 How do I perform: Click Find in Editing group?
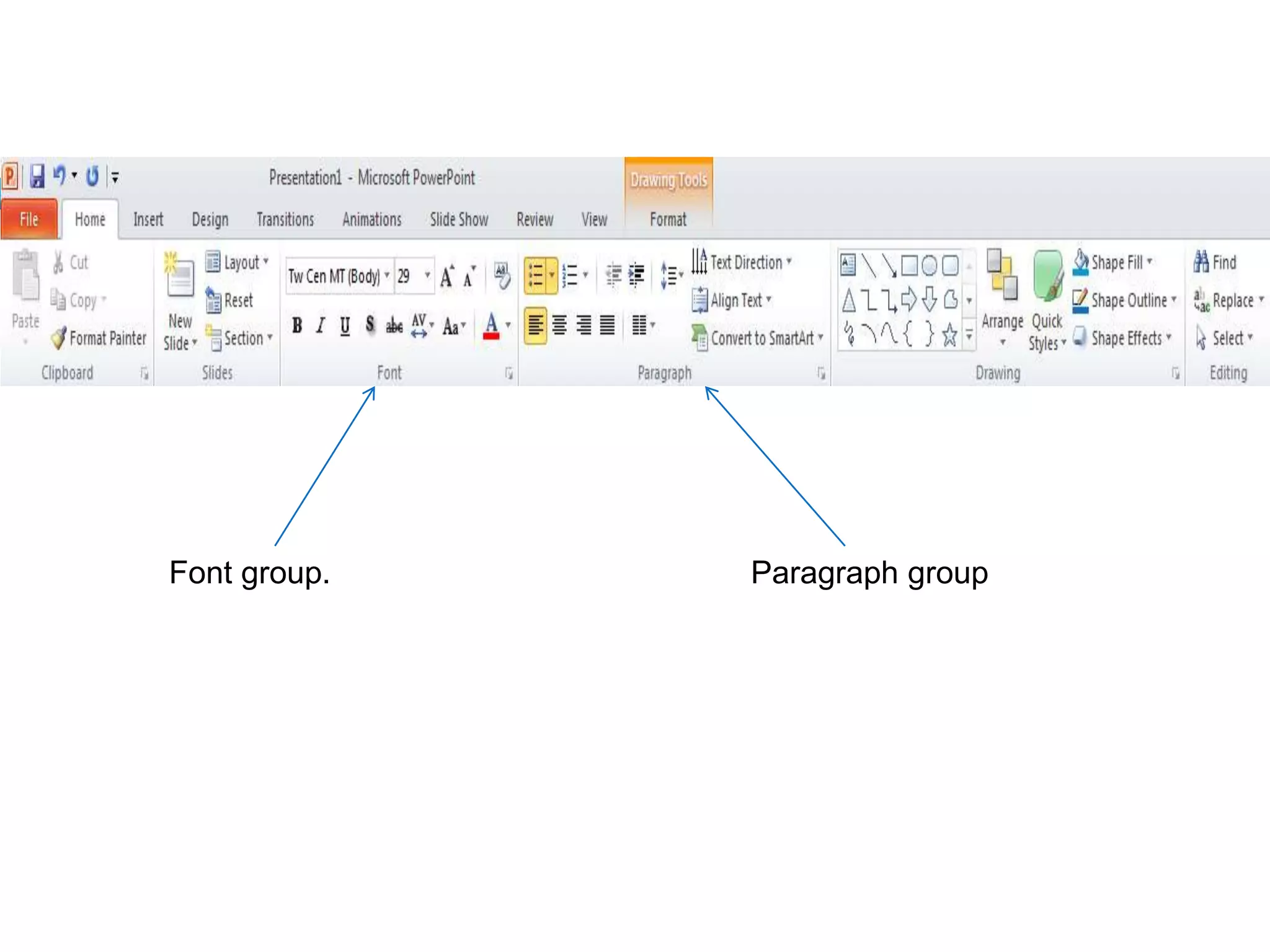click(1215, 262)
